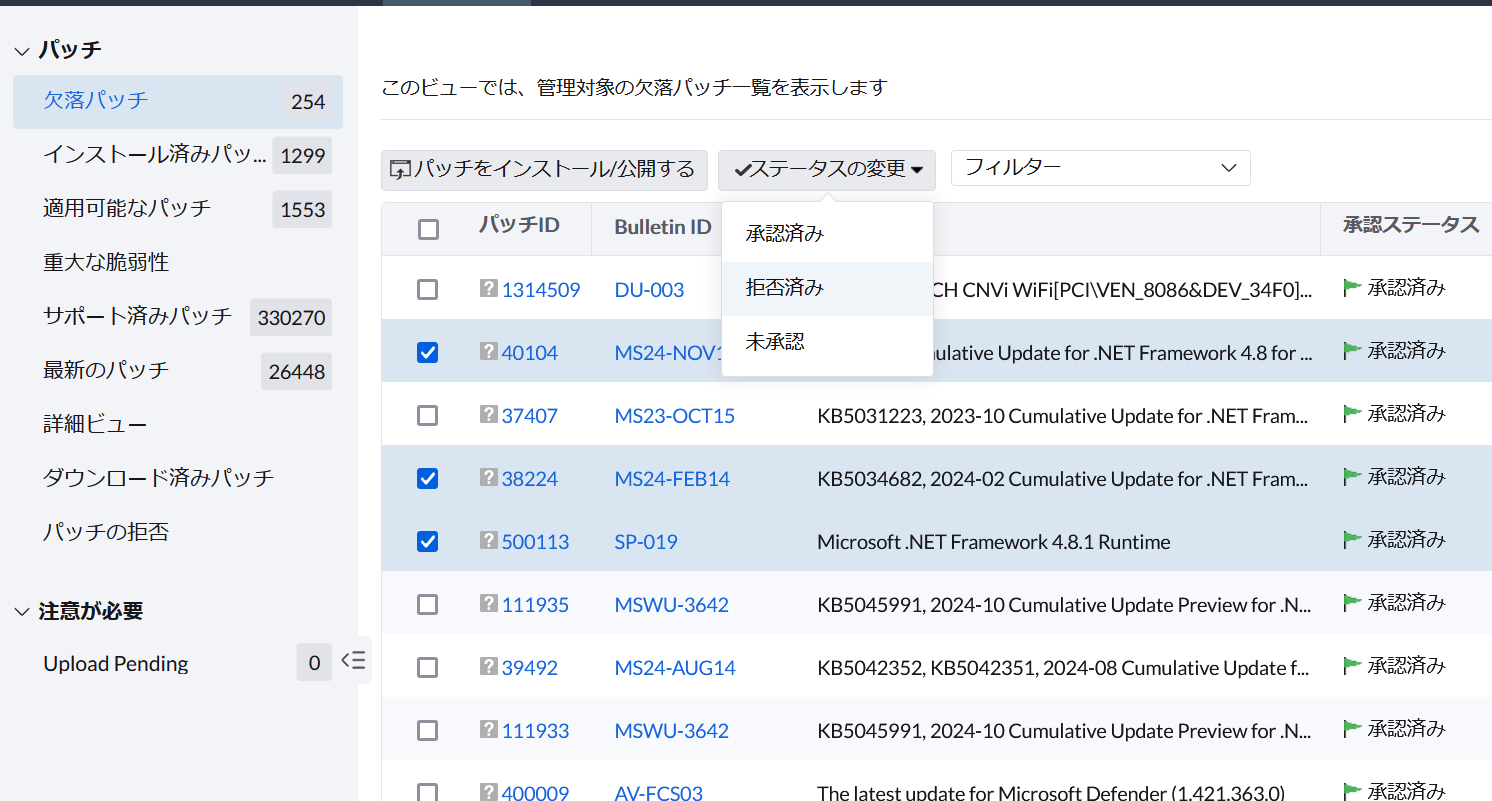Screen dimensions: 1492x801
Task: Choose 未承認 in the status dropdown menu
Action: pos(775,342)
